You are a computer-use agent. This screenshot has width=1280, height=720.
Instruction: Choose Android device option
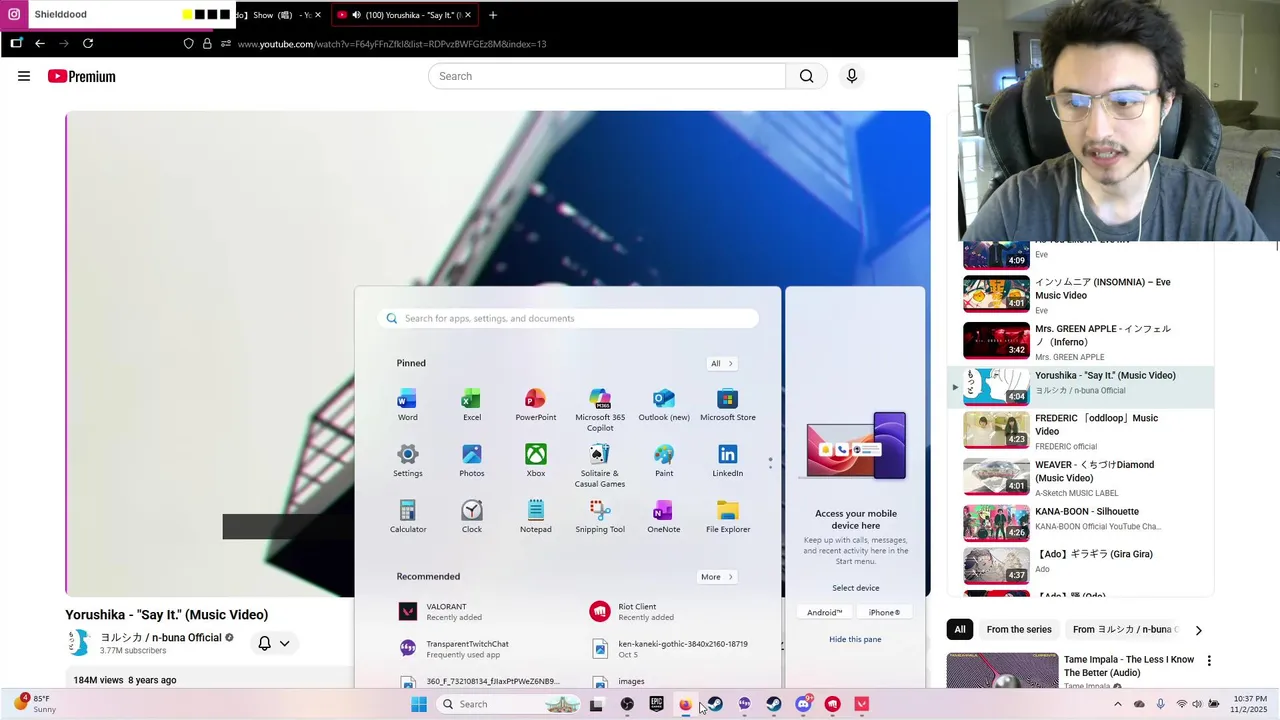coord(825,612)
